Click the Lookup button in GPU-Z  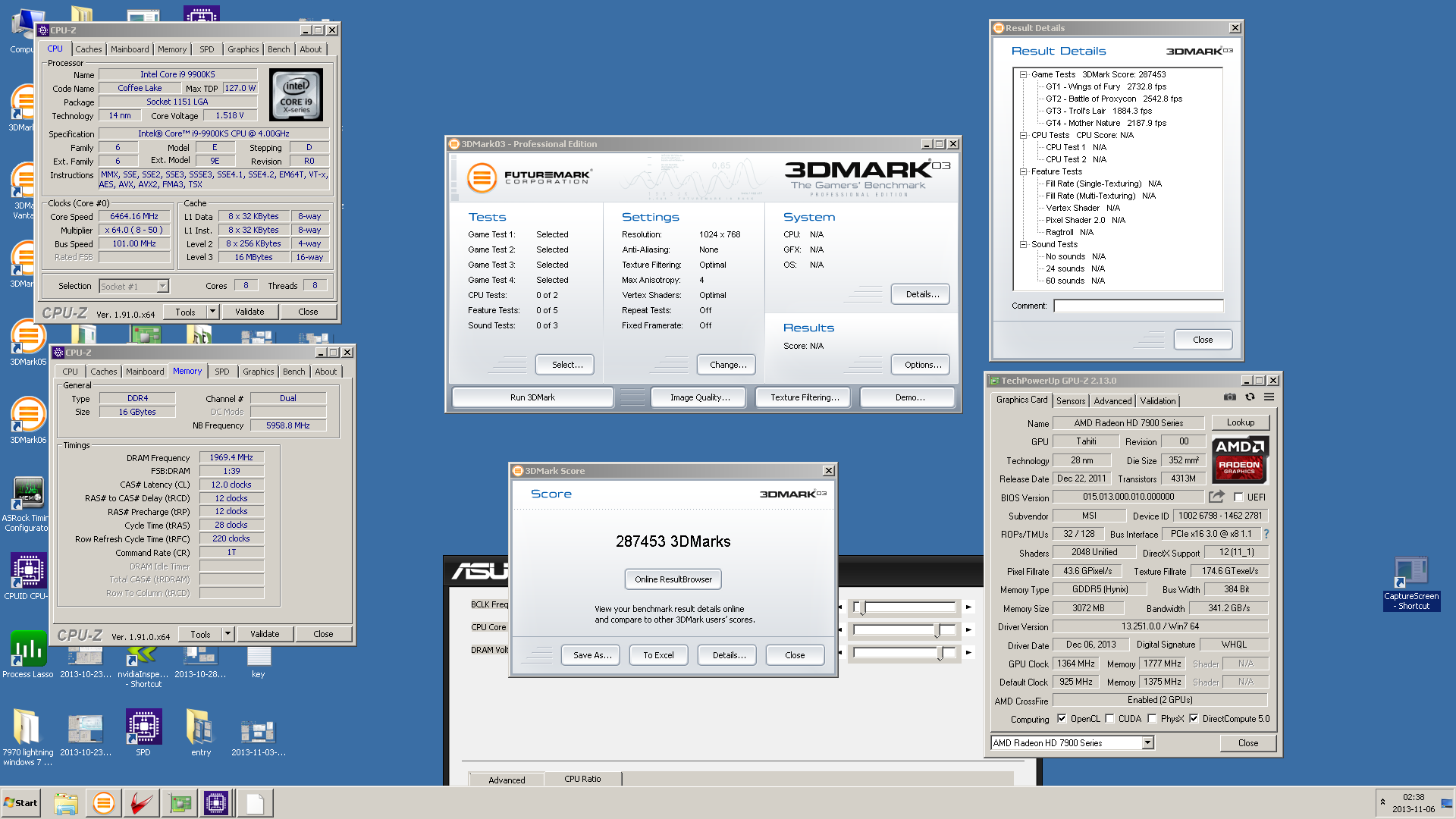click(1241, 422)
